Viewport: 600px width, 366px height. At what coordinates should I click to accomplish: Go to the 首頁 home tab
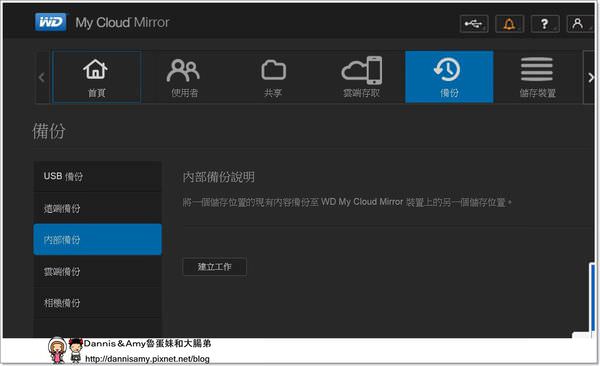coord(96,77)
